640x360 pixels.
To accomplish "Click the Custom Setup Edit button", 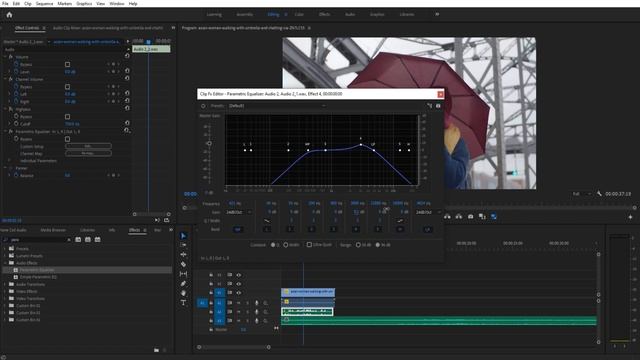I will (x=88, y=146).
